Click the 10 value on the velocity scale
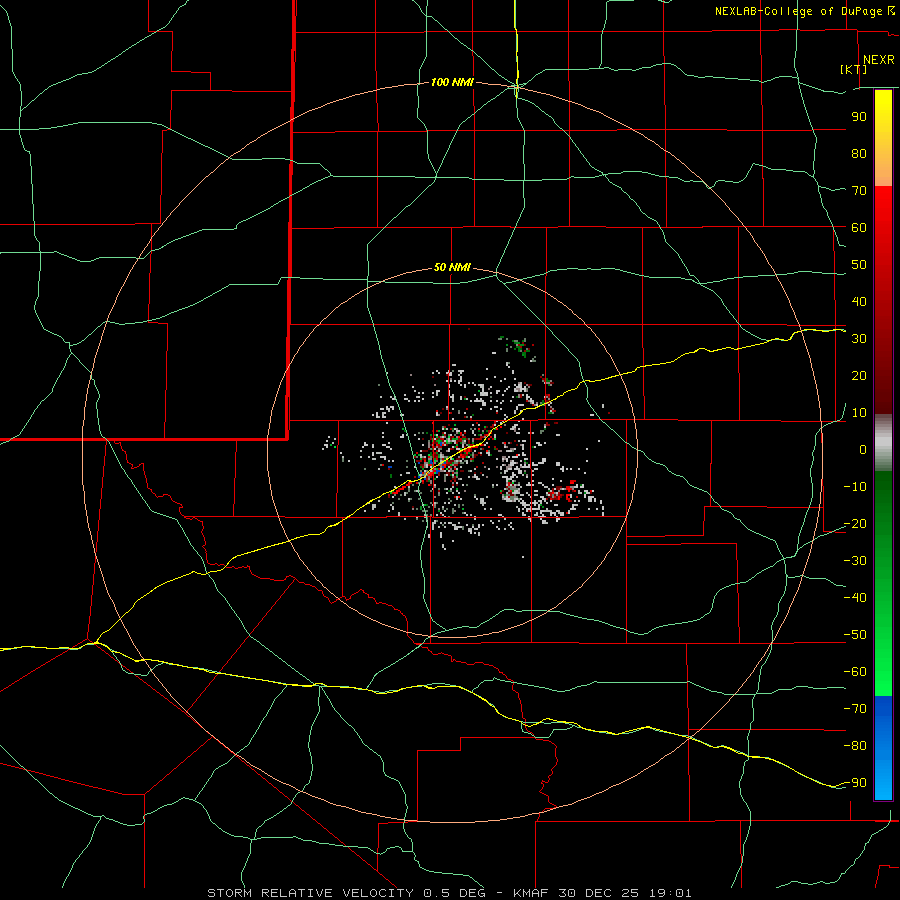This screenshot has height=900, width=900. pyautogui.click(x=859, y=413)
